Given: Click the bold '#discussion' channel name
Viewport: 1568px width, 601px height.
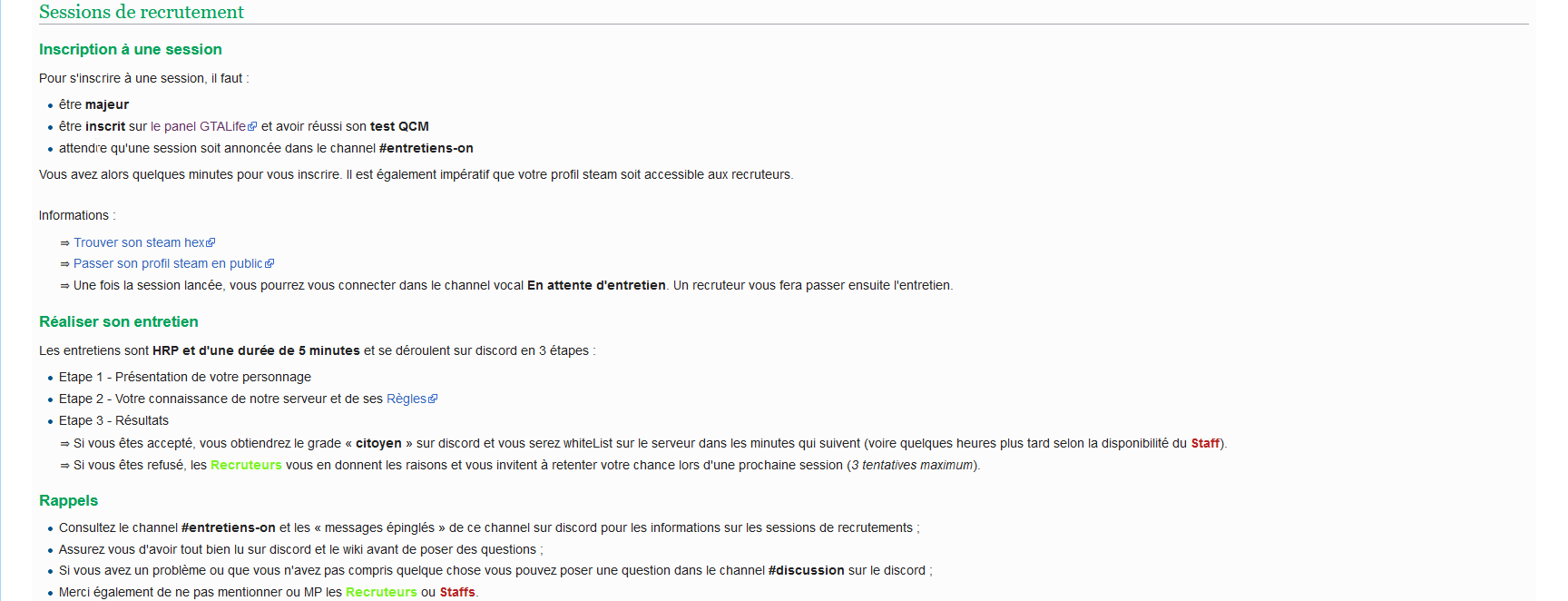Looking at the screenshot, I should coord(806,570).
